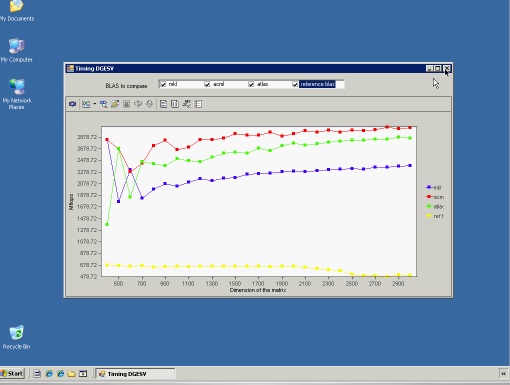
Task: Click the blue mkl legend entry
Action: pyautogui.click(x=434, y=187)
